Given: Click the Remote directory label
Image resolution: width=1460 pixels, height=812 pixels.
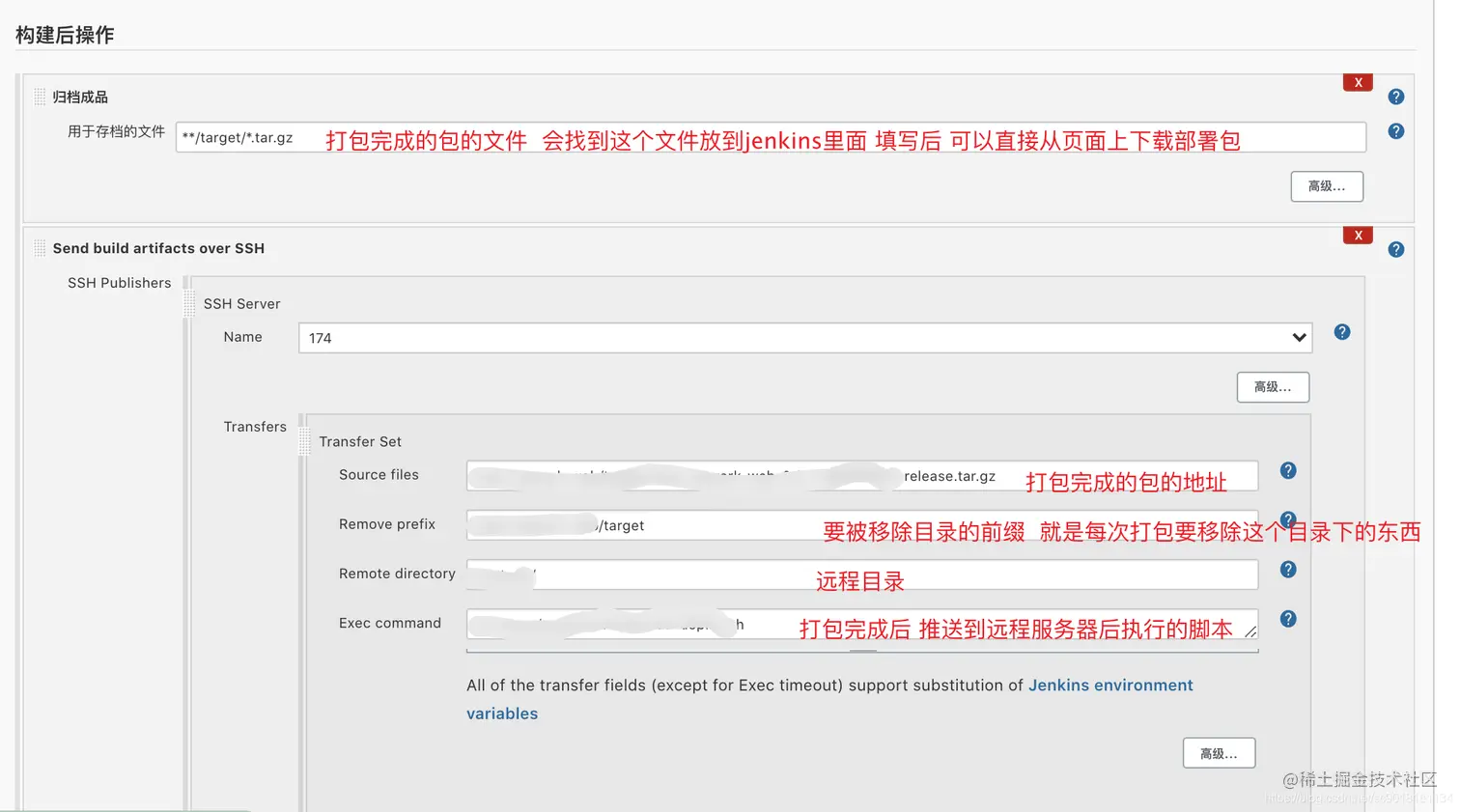Looking at the screenshot, I should pos(397,574).
